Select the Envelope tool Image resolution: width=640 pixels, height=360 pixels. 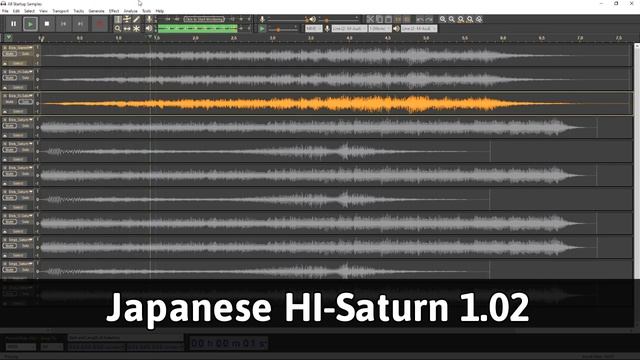[127, 19]
